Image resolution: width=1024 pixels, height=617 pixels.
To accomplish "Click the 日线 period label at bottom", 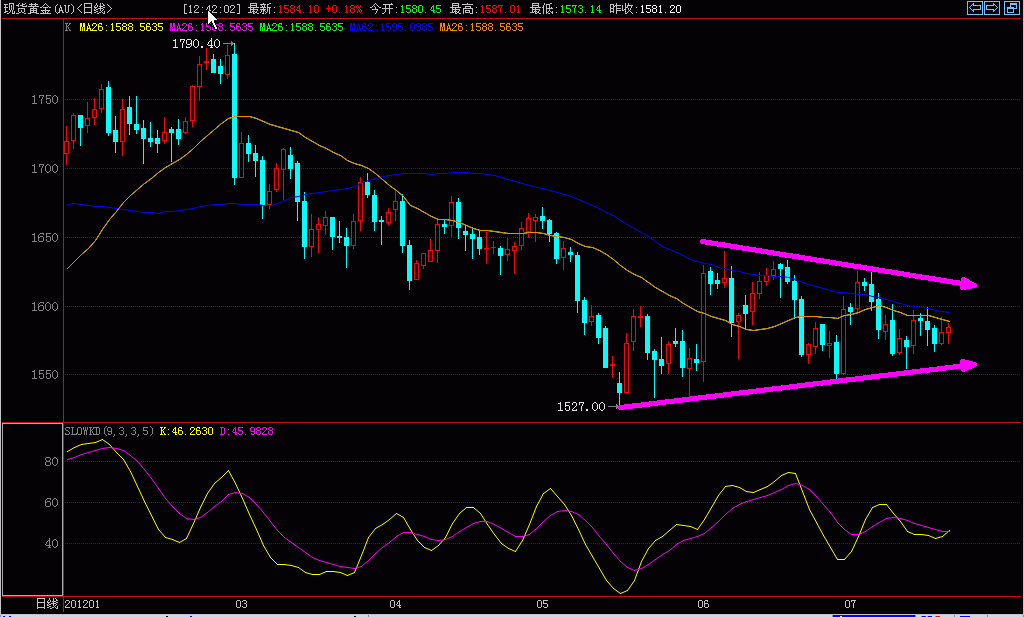I will (47, 604).
